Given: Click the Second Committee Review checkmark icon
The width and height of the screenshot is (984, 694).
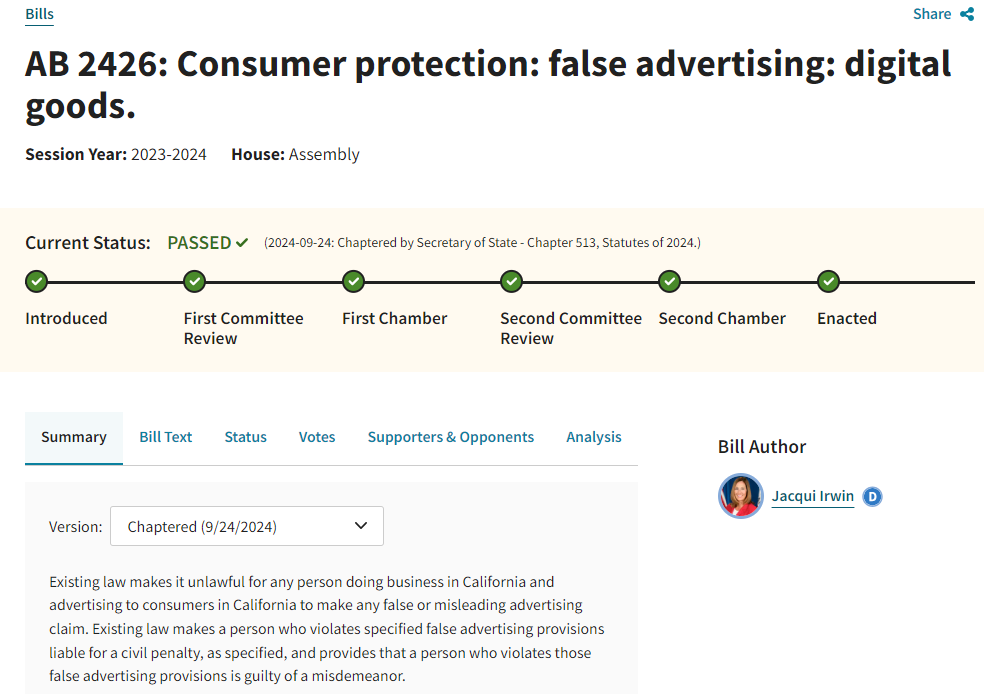Looking at the screenshot, I should coord(511,282).
